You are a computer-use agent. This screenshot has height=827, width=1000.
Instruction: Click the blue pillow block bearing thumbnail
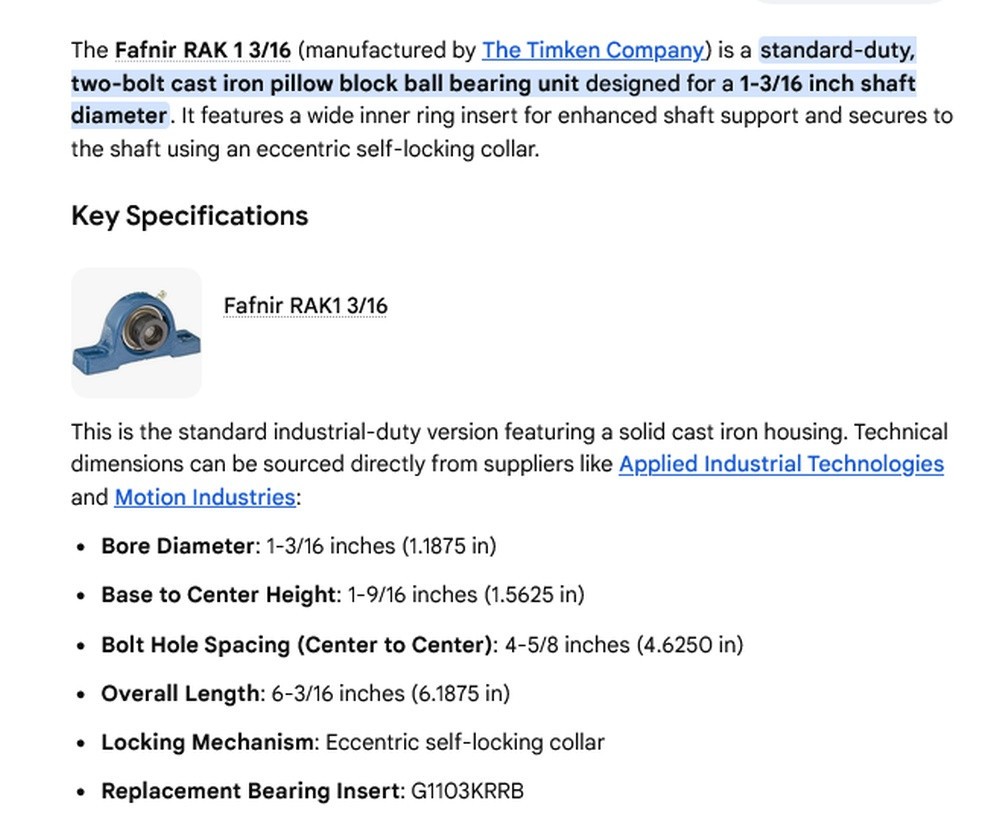point(136,333)
